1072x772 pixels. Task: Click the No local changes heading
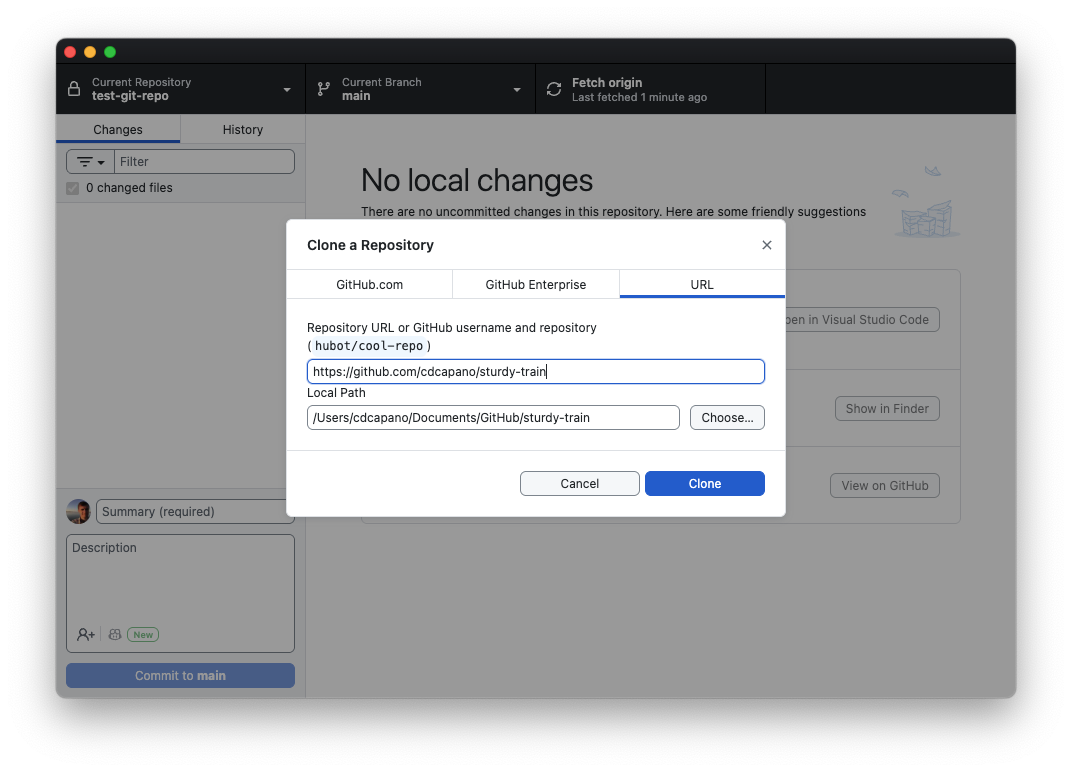477,181
